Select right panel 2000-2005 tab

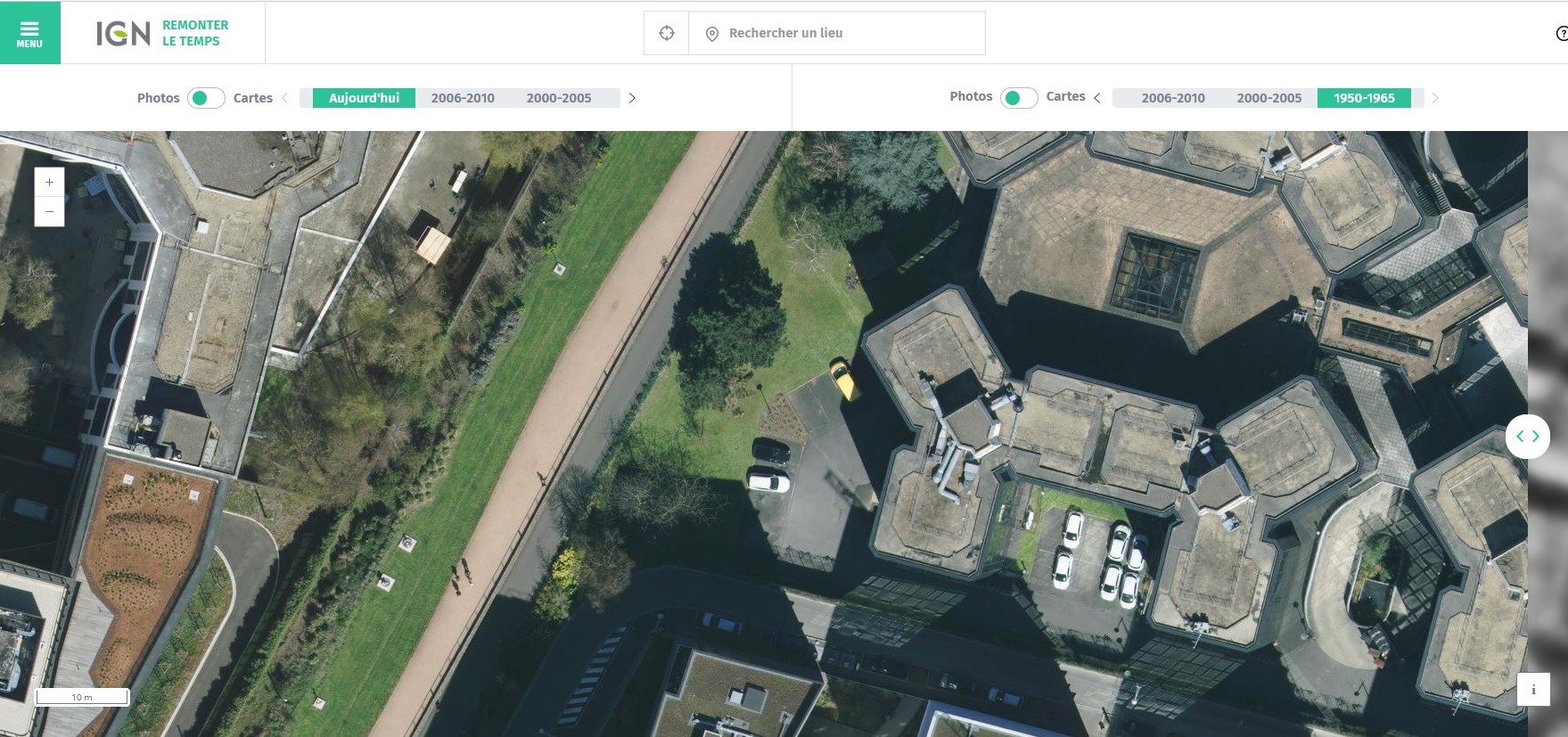click(1269, 98)
